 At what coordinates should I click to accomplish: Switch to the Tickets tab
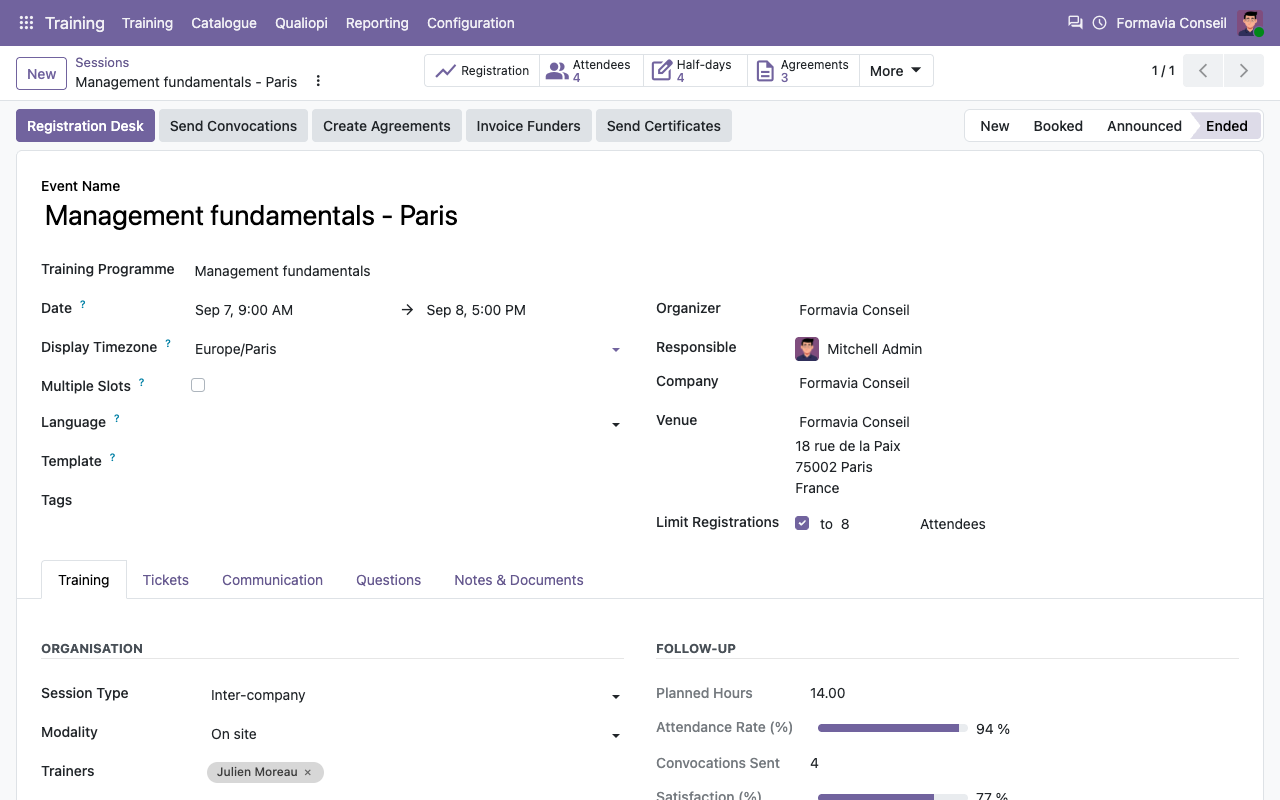166,580
